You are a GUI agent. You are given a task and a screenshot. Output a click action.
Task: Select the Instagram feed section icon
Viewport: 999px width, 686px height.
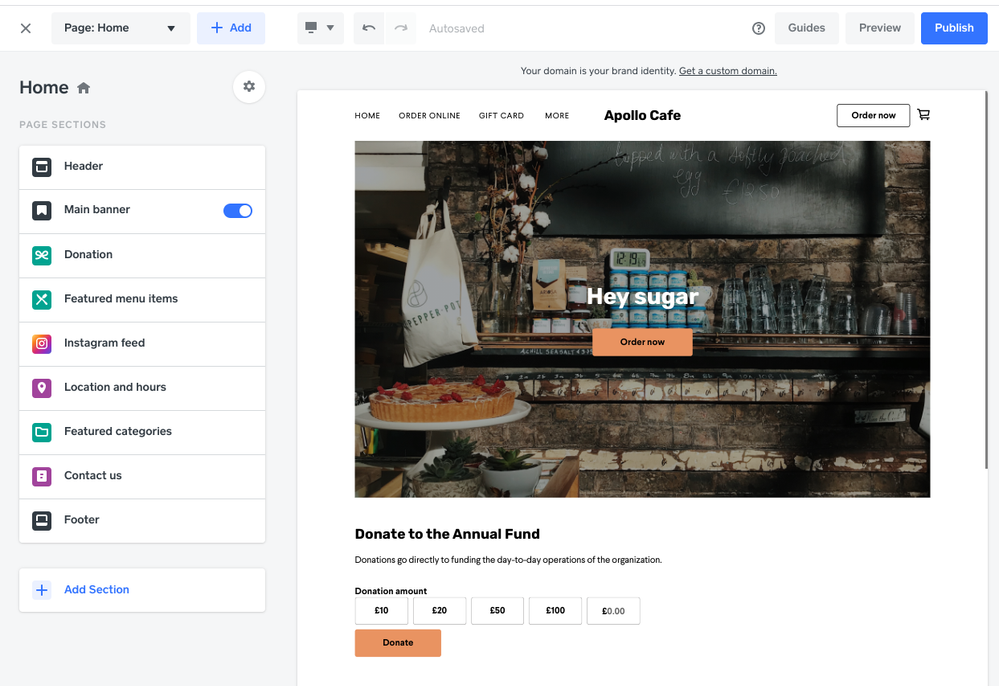(x=42, y=343)
